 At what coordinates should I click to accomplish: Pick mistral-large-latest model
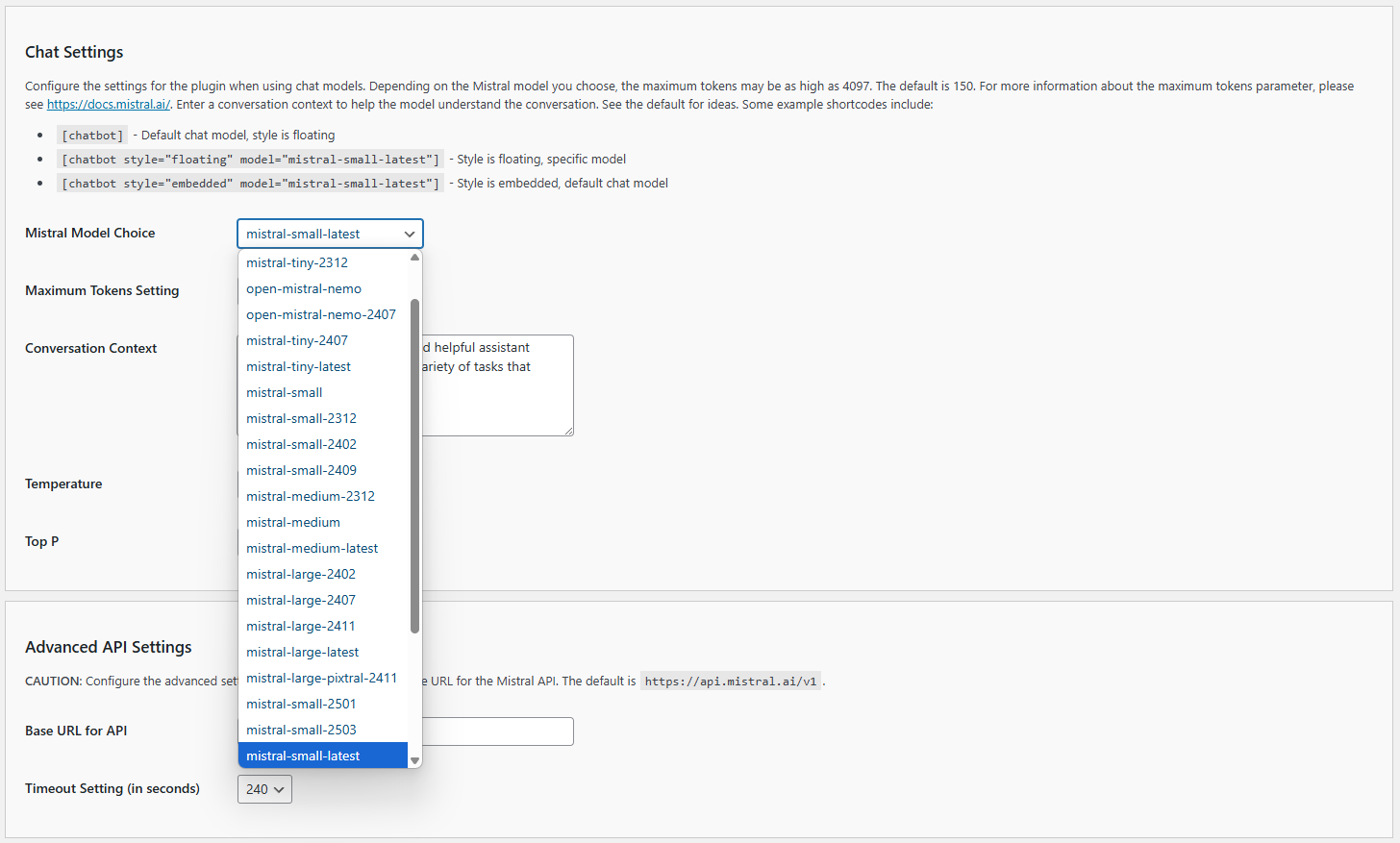(x=323, y=652)
